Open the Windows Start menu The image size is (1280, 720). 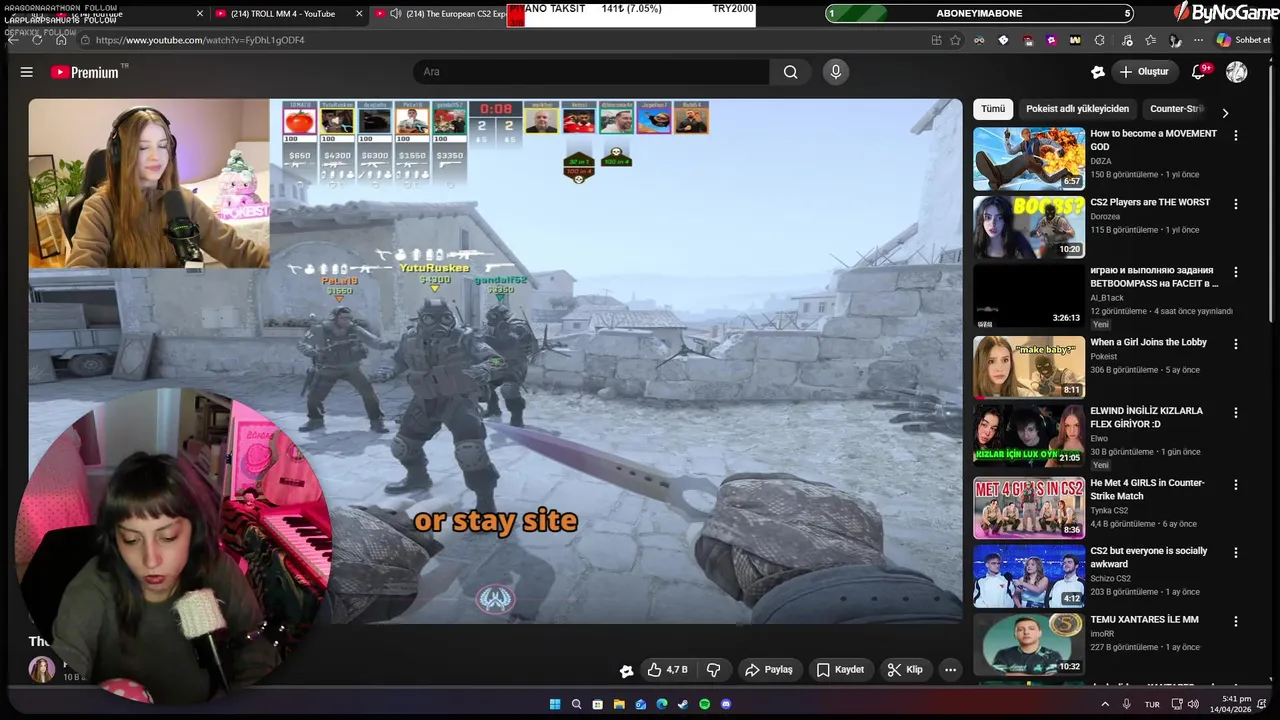click(x=555, y=704)
